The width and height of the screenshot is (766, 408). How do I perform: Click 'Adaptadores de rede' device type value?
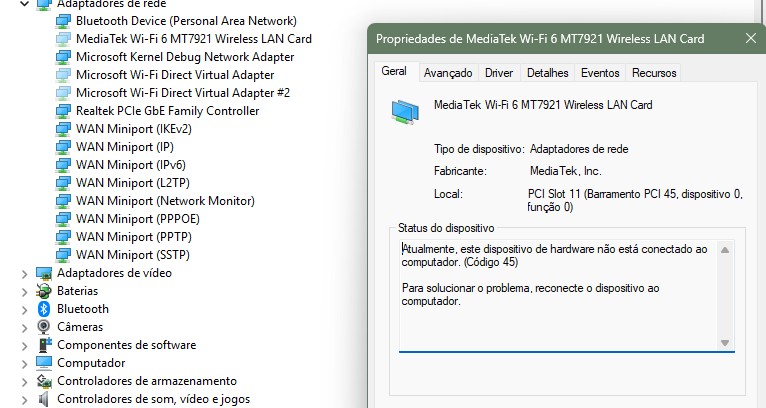tap(579, 149)
